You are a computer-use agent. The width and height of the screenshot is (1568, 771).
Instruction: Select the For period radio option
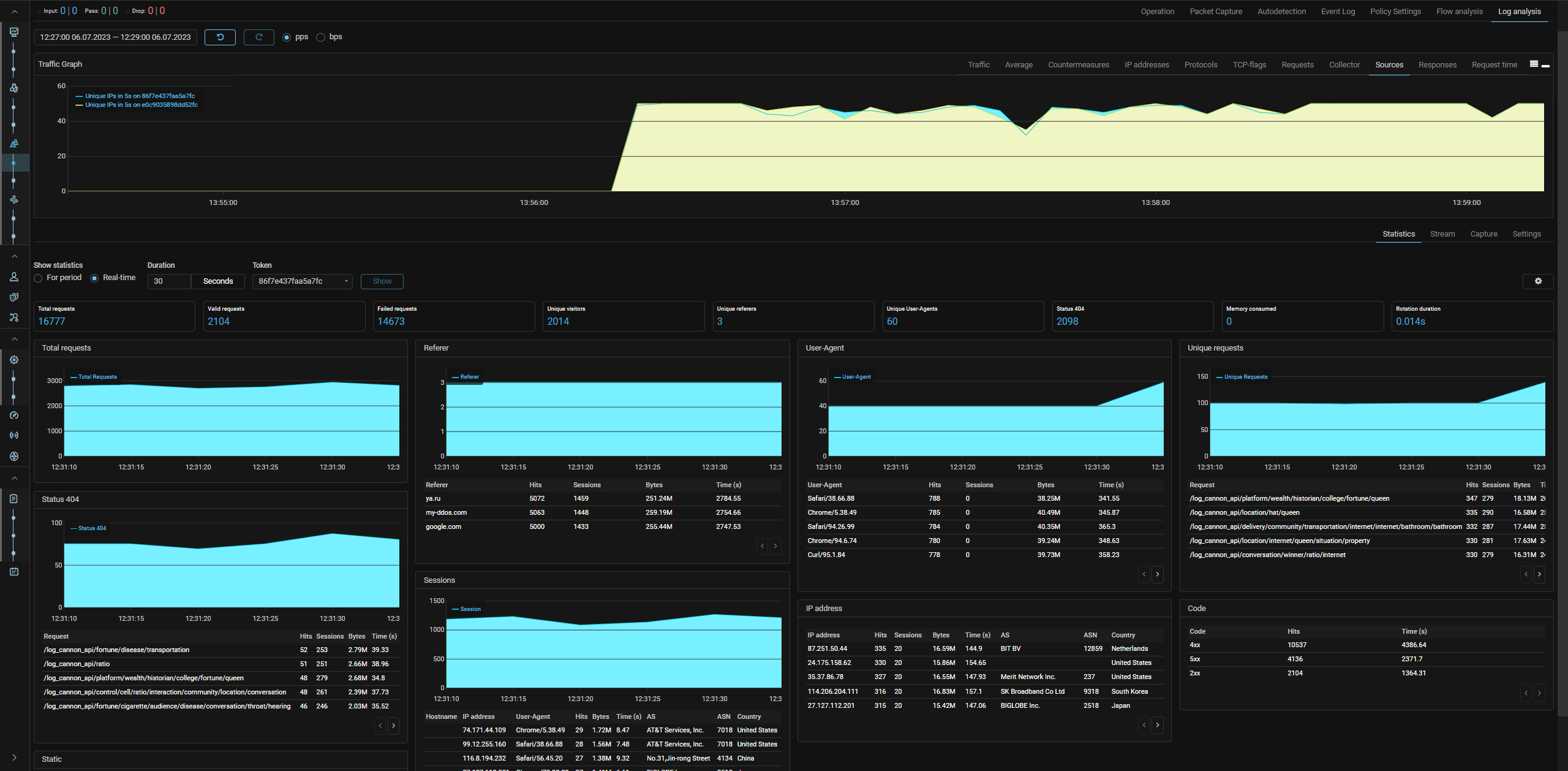(39, 278)
